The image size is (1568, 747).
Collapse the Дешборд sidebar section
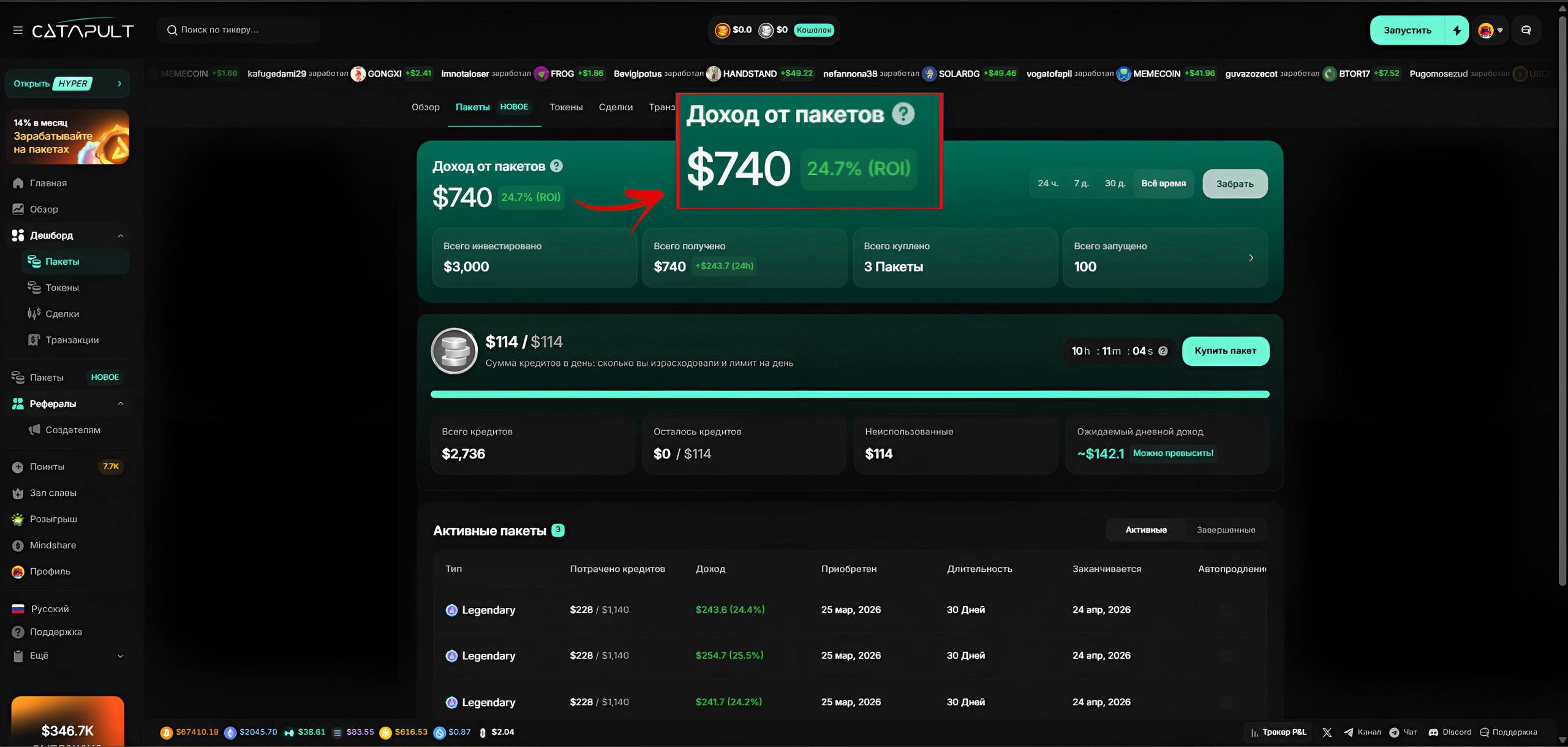pyautogui.click(x=120, y=235)
